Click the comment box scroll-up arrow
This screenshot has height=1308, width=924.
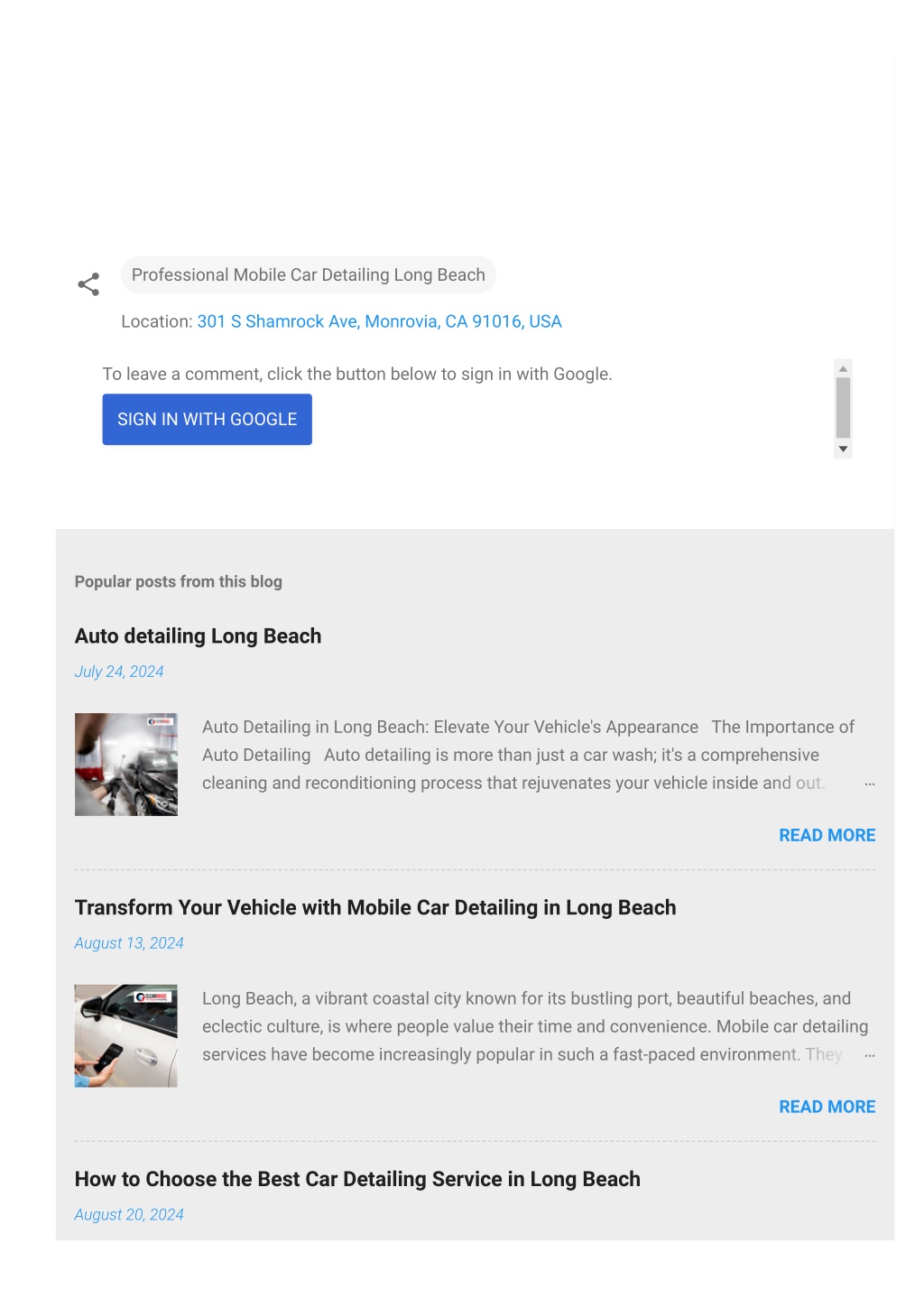click(x=843, y=368)
